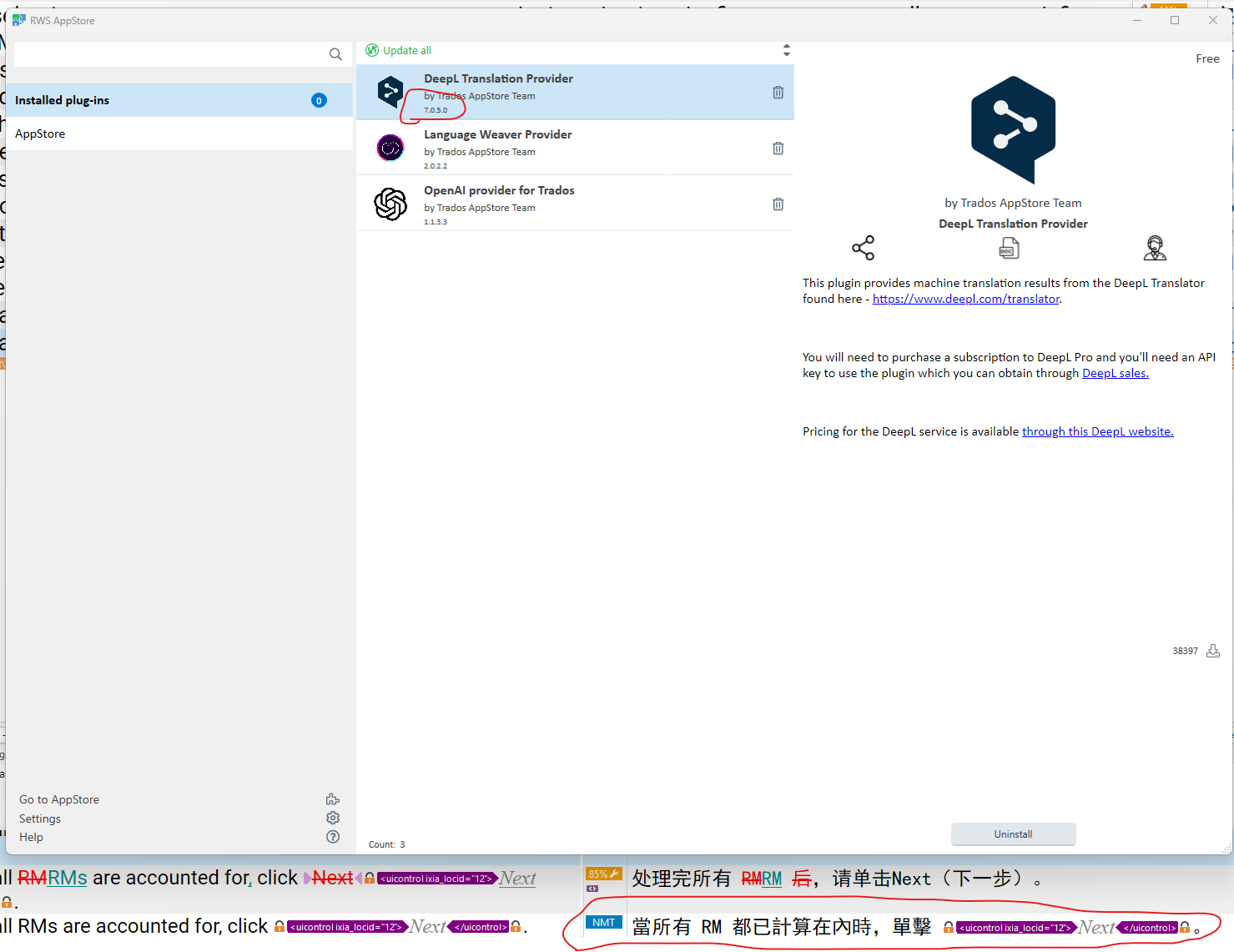Click the Language Weaver Provider purple icon

(390, 148)
